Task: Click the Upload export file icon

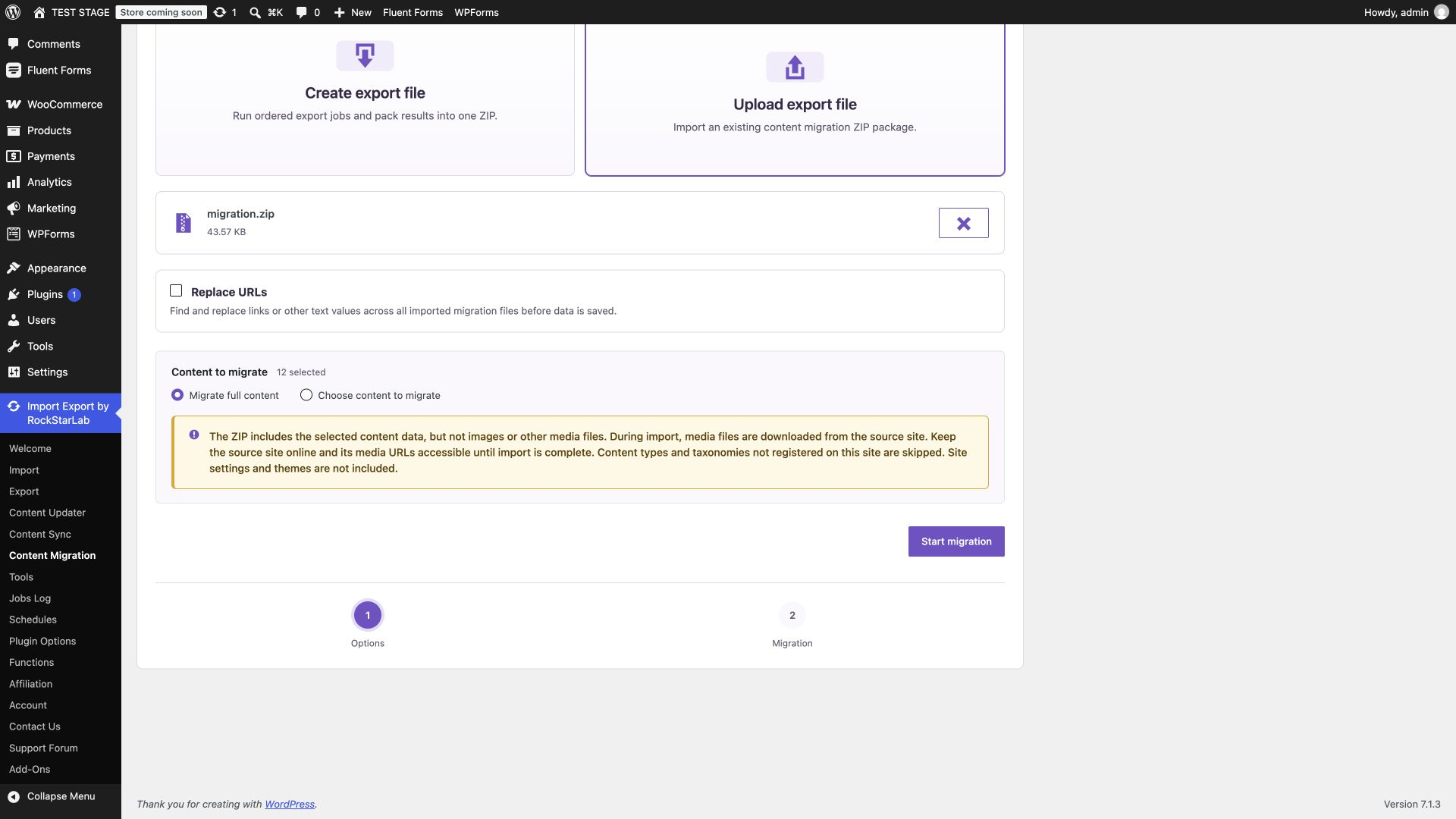Action: click(x=795, y=67)
